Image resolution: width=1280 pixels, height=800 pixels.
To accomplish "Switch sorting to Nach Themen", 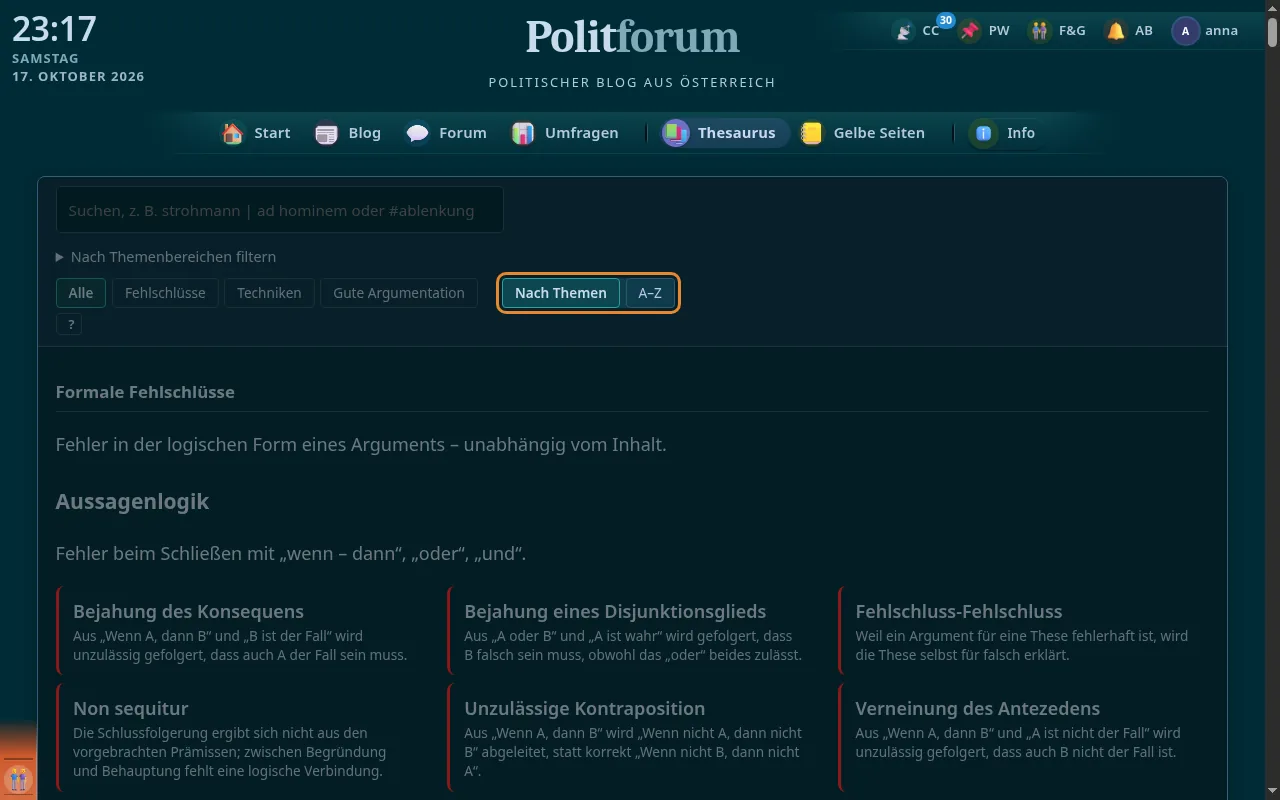I will [x=561, y=293].
